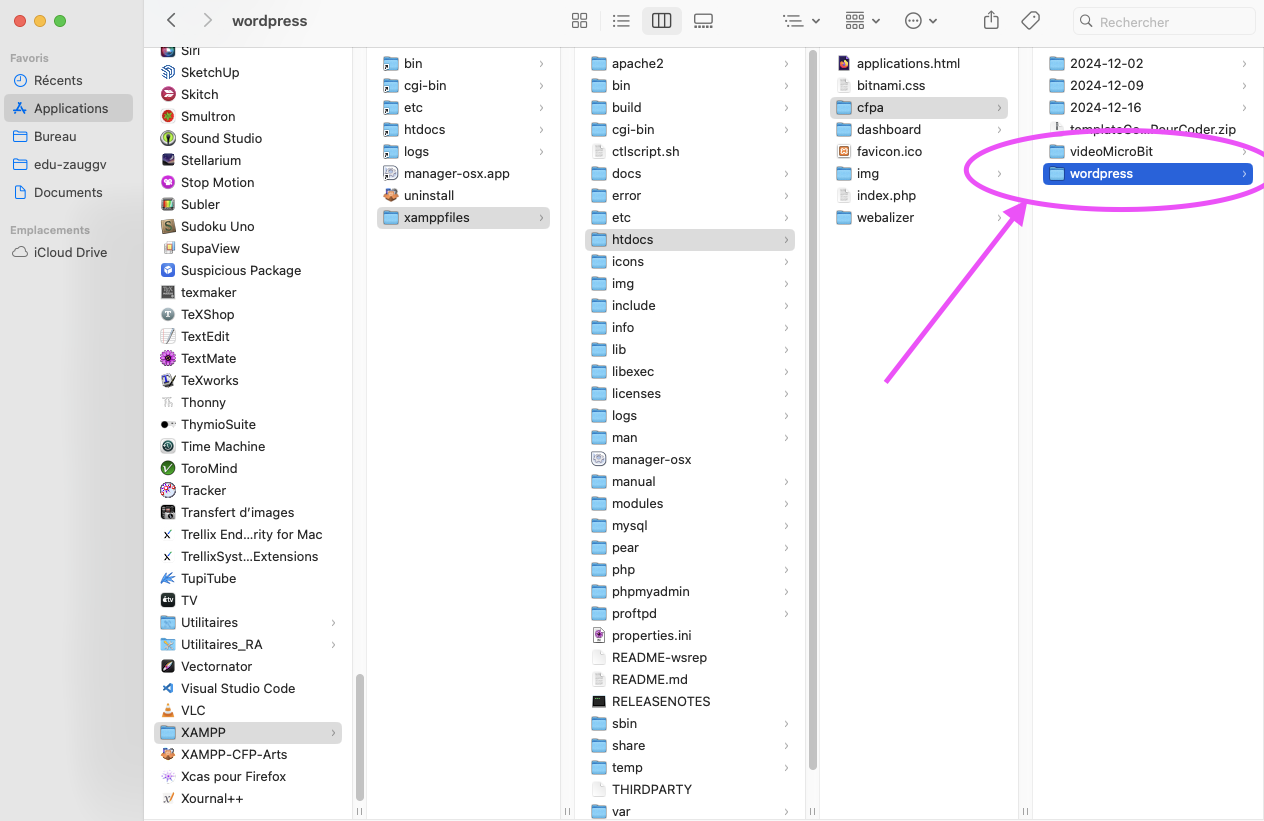The width and height of the screenshot is (1264, 821).
Task: Toggle column view mode
Action: 661,21
